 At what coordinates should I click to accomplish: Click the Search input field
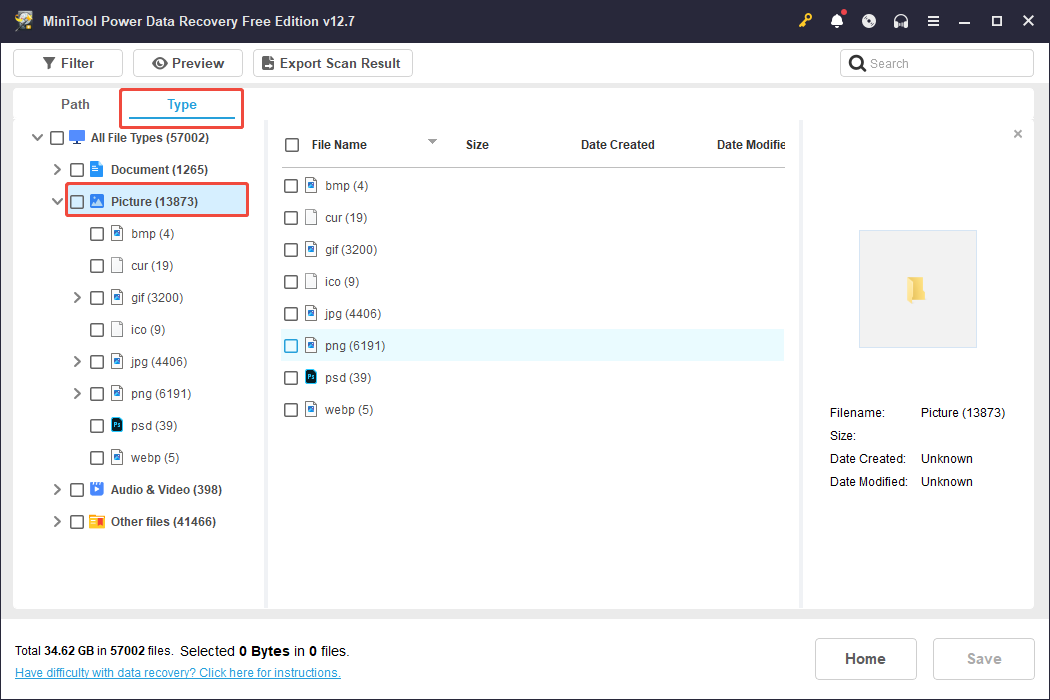pos(936,62)
